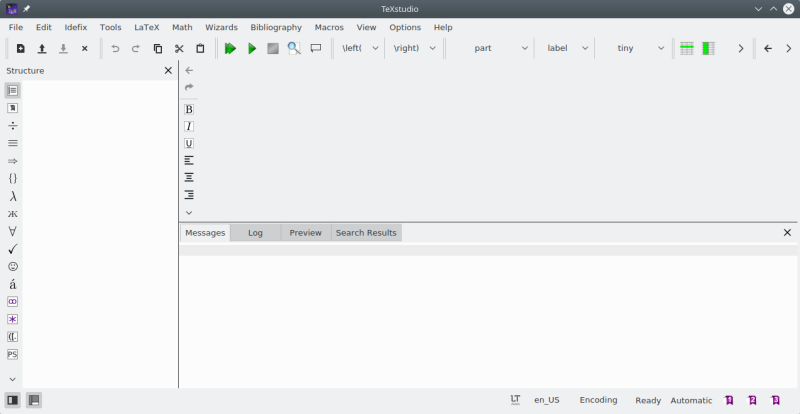The width and height of the screenshot is (800, 414).
Task: Open the relation symbols panel
Action: tap(13, 143)
